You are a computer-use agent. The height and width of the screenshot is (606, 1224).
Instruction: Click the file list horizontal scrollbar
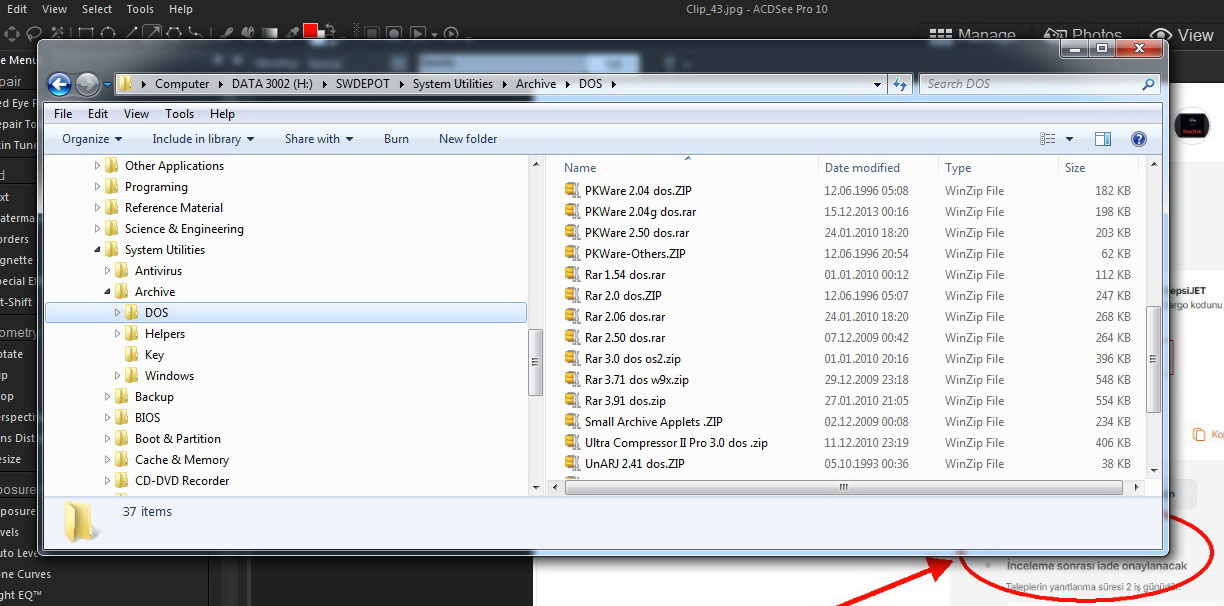pyautogui.click(x=844, y=488)
